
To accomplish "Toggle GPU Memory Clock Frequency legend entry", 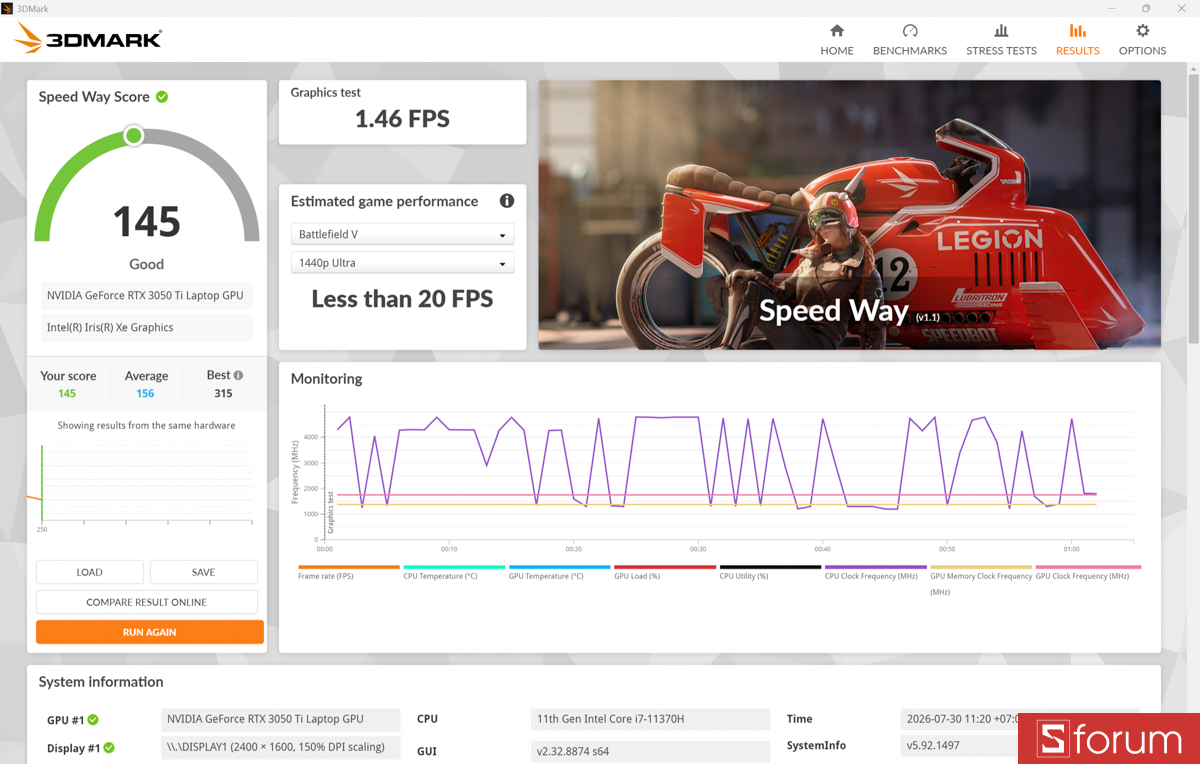I will pos(981,583).
